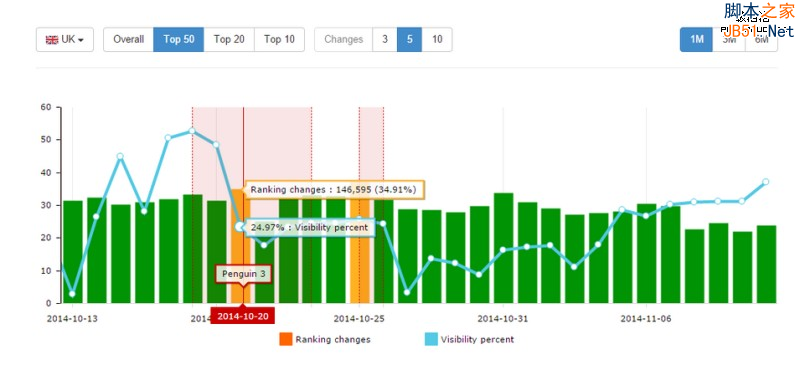Screen dimensions: 800x365
Task: Click the 2014-10-20 red date label
Action: 243,315
